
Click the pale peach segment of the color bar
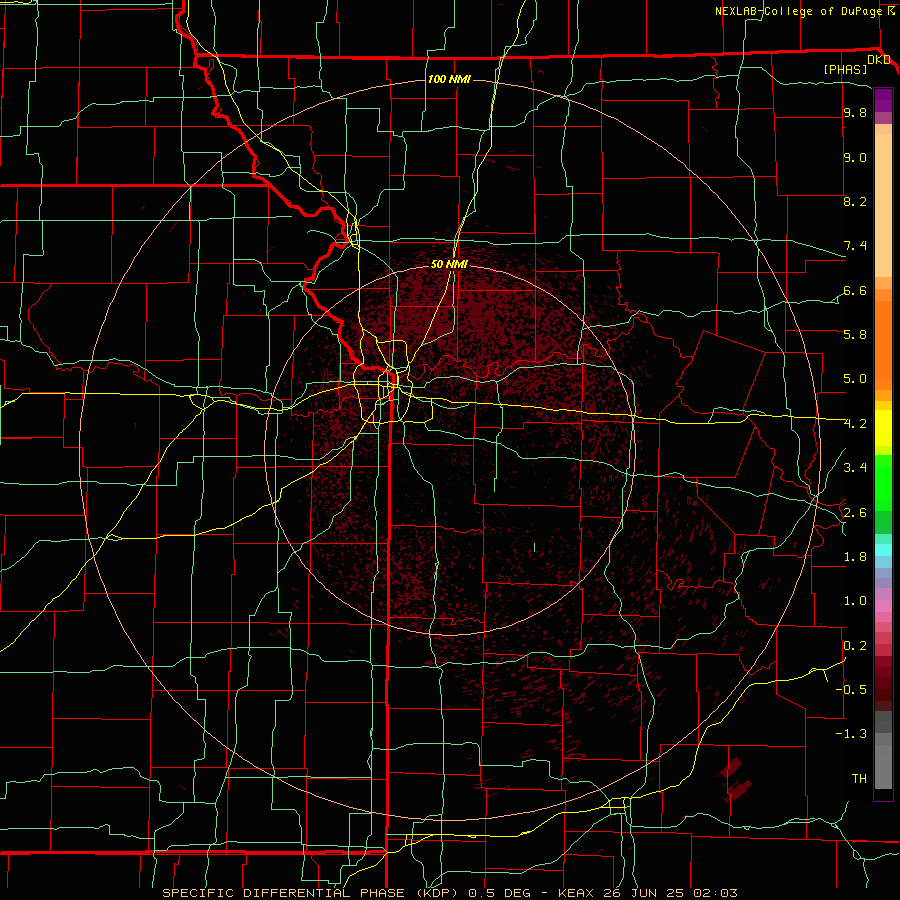pyautogui.click(x=883, y=205)
